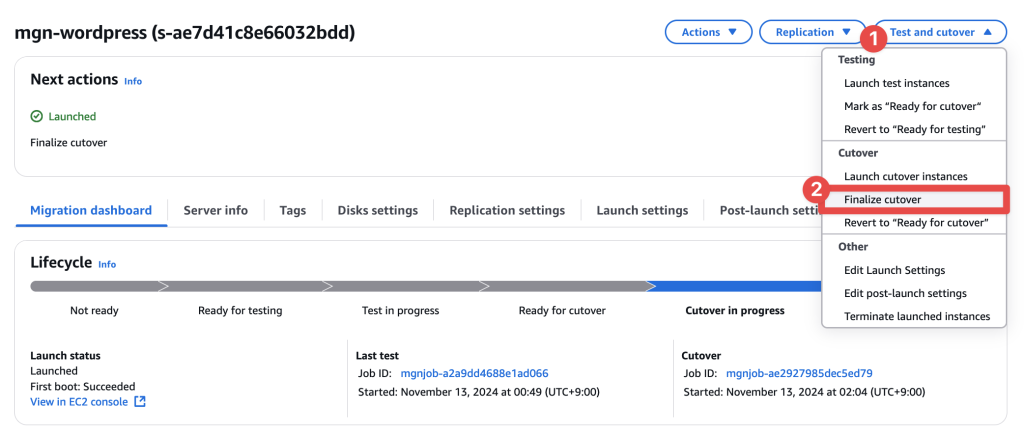Click the Info link next to Next actions
The height and width of the screenshot is (434, 1024).
133,80
